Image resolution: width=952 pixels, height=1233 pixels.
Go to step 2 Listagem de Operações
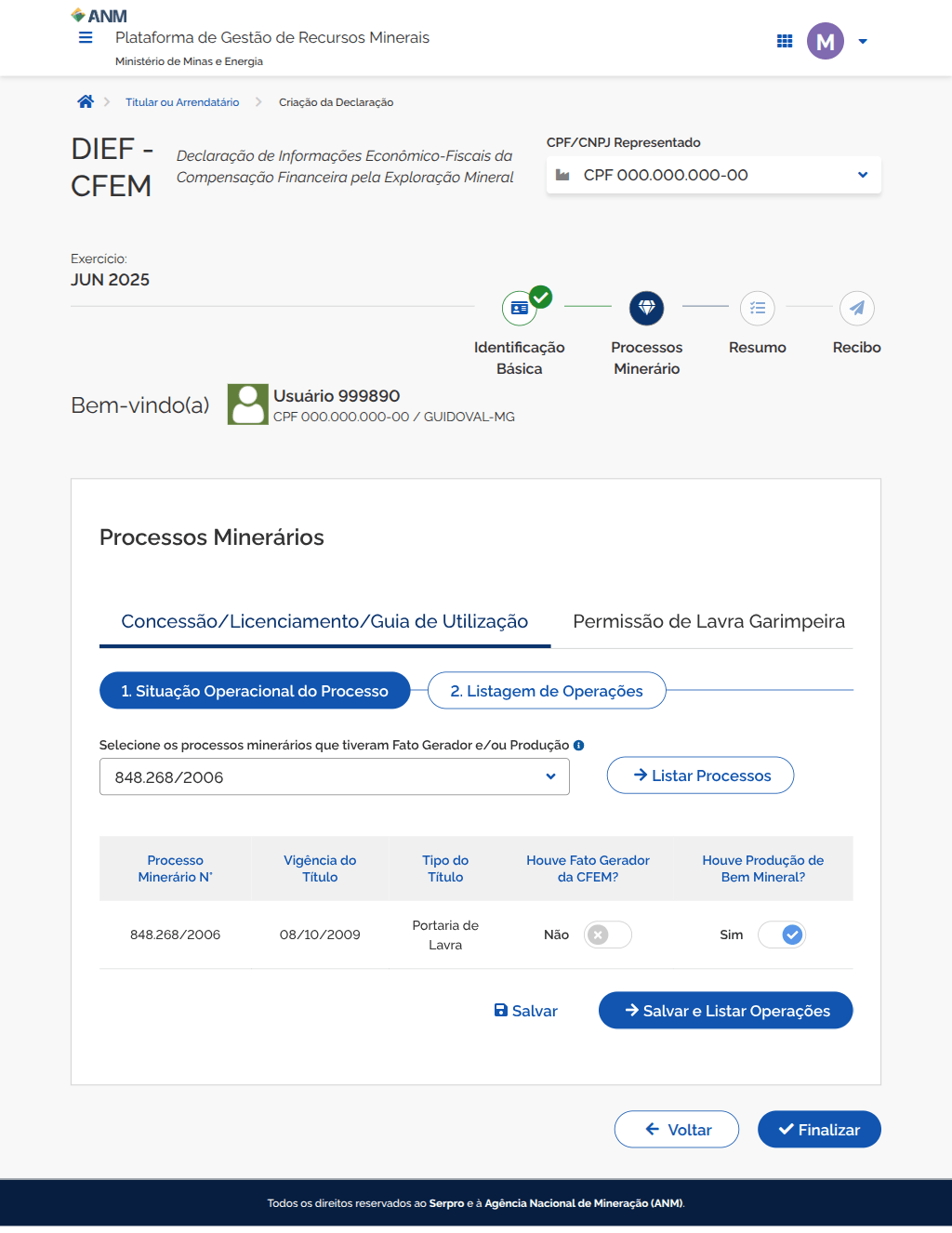click(547, 691)
